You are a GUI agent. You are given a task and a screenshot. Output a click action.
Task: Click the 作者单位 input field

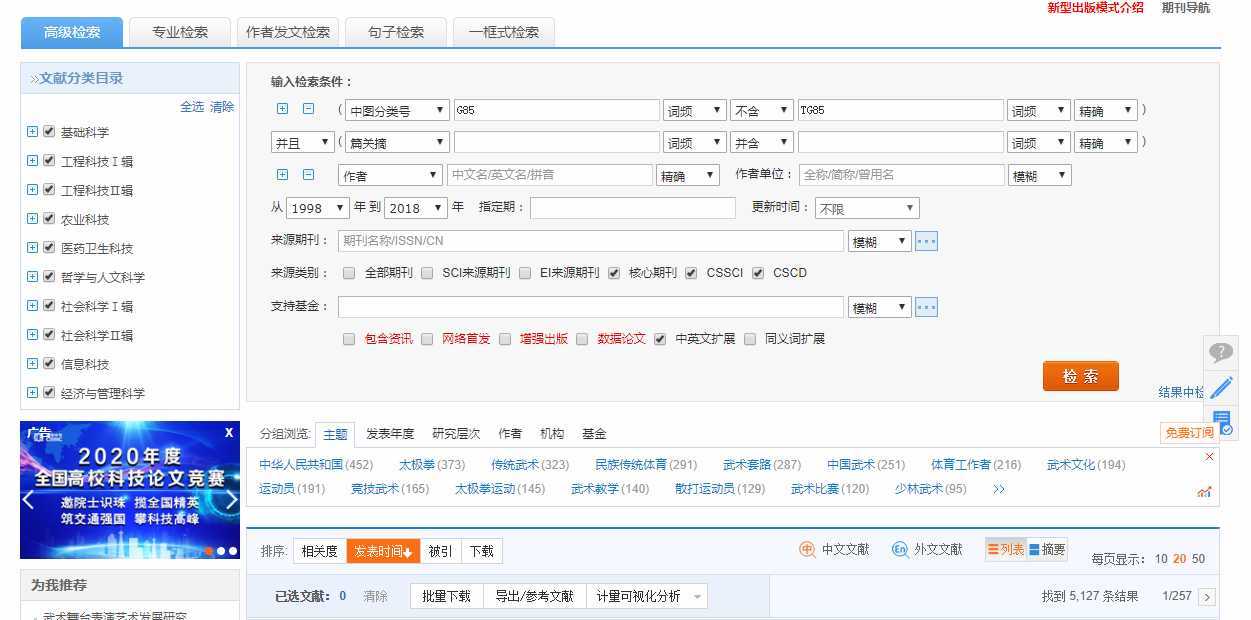[x=901, y=175]
